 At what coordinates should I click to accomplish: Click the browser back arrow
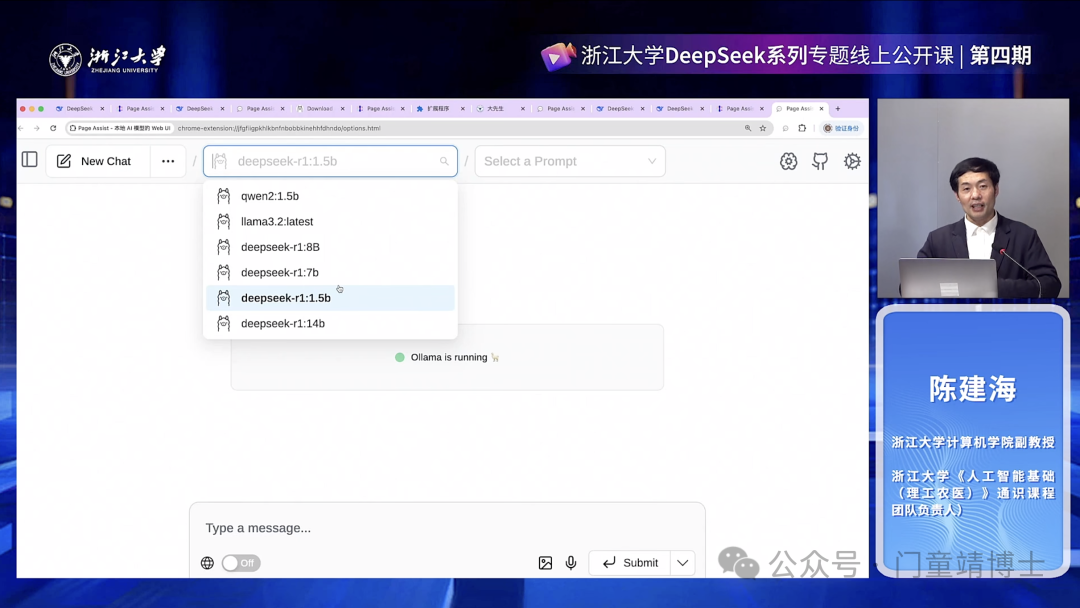[x=21, y=128]
